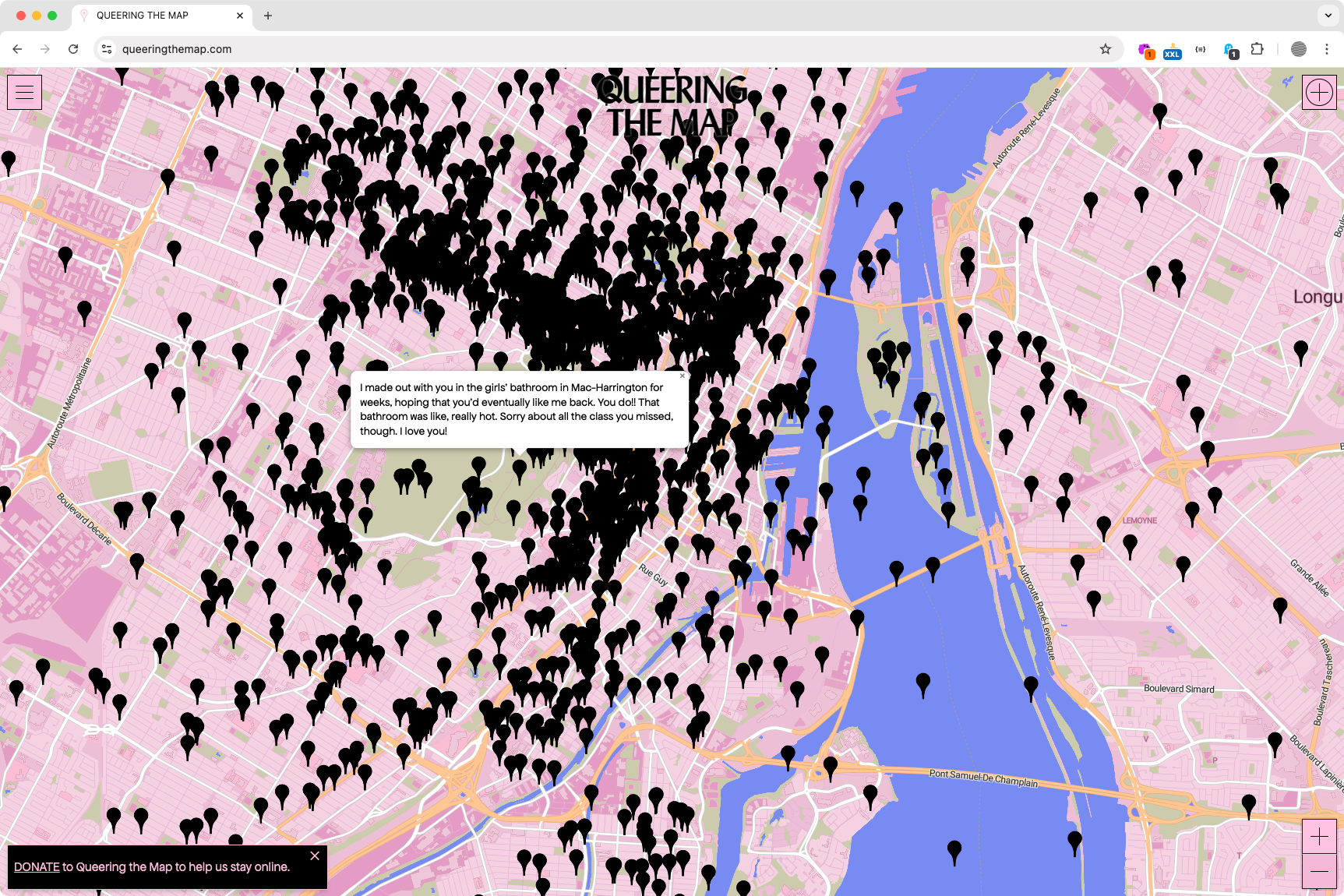The image size is (1344, 896).
Task: Reload the Queering the Map page
Action: click(x=73, y=49)
